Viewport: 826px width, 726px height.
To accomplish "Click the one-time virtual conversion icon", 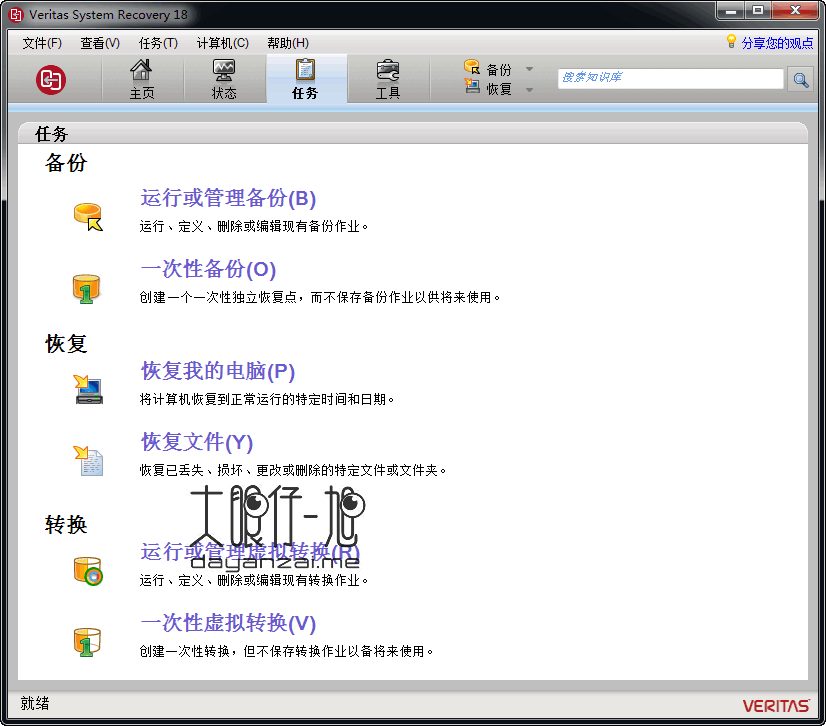I will (86, 642).
